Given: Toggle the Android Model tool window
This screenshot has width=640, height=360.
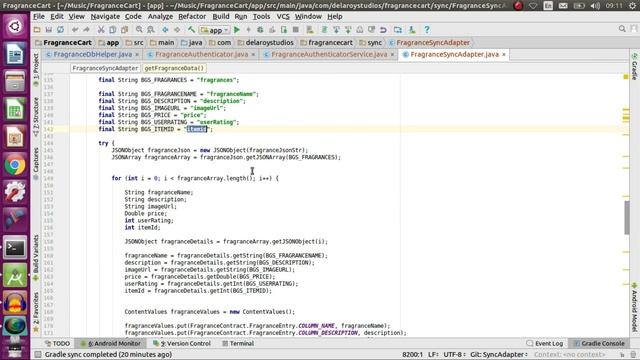Looking at the screenshot, I should pyautogui.click(x=635, y=307).
